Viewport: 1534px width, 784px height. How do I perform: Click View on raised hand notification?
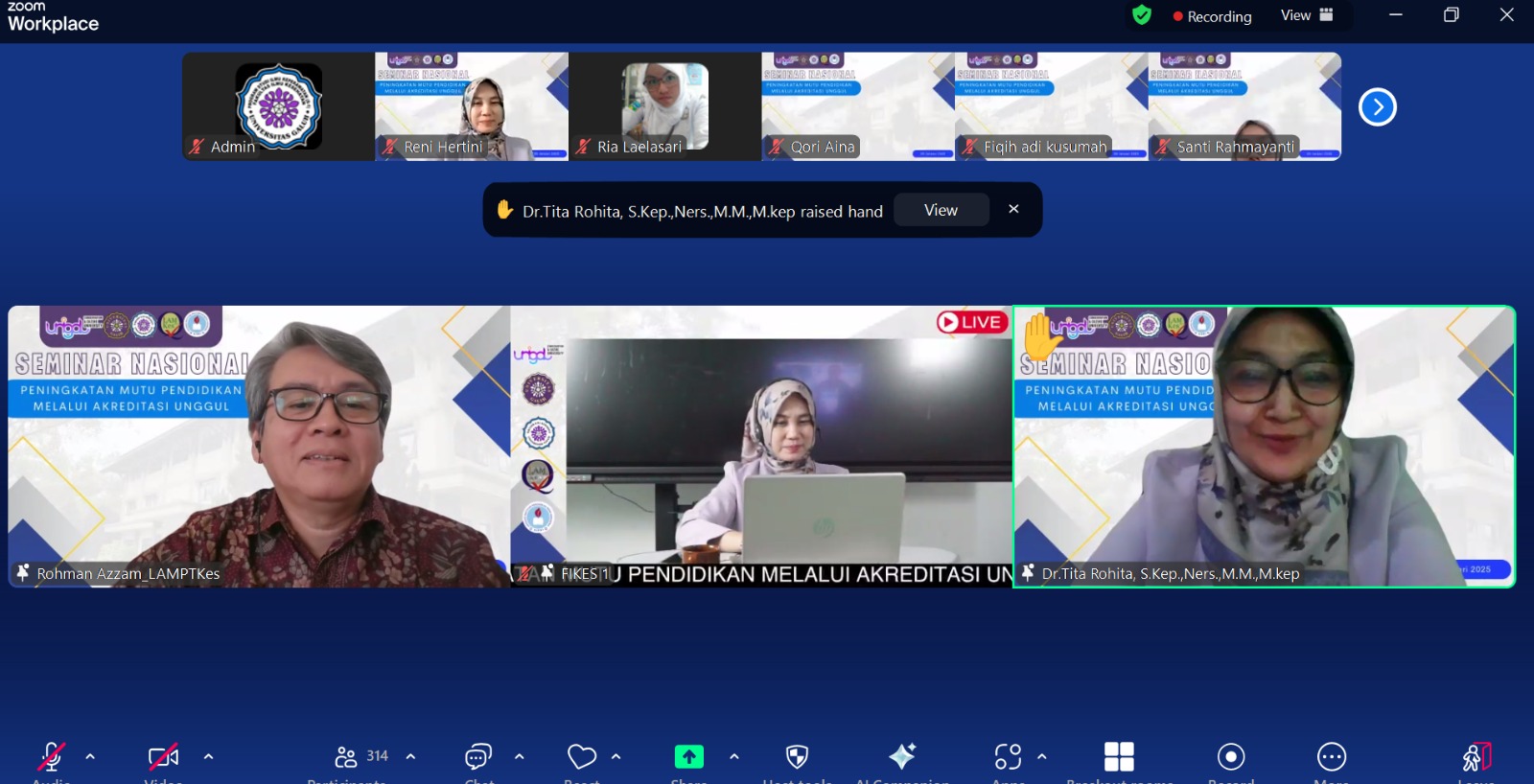coord(941,210)
